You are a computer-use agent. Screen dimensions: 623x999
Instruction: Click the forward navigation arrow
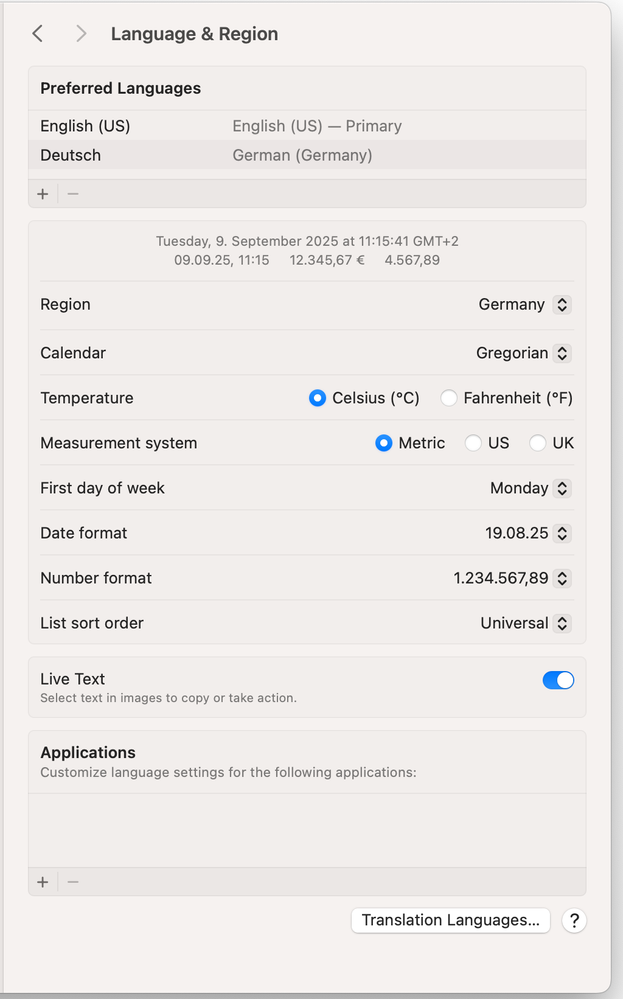[x=81, y=34]
